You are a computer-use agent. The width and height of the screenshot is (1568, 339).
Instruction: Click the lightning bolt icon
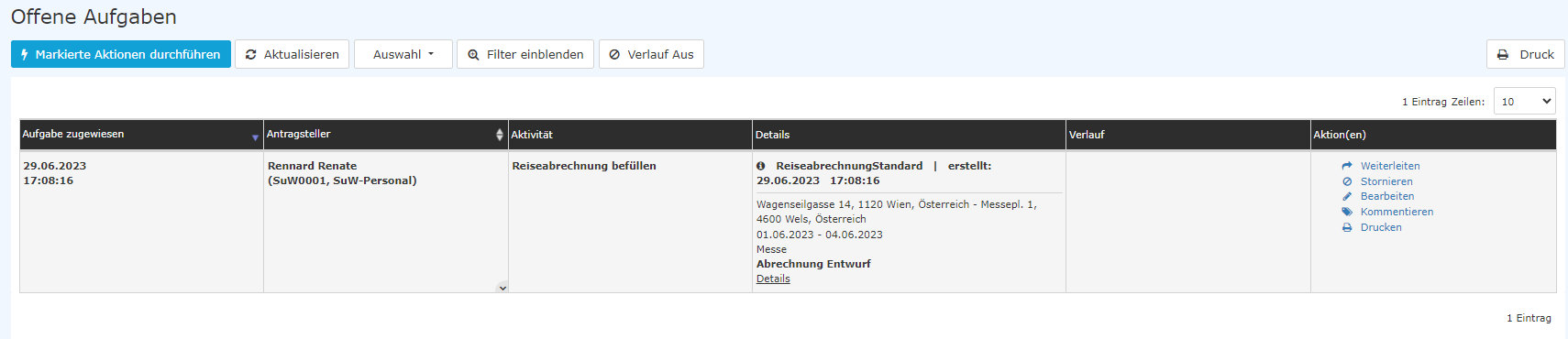(x=25, y=55)
